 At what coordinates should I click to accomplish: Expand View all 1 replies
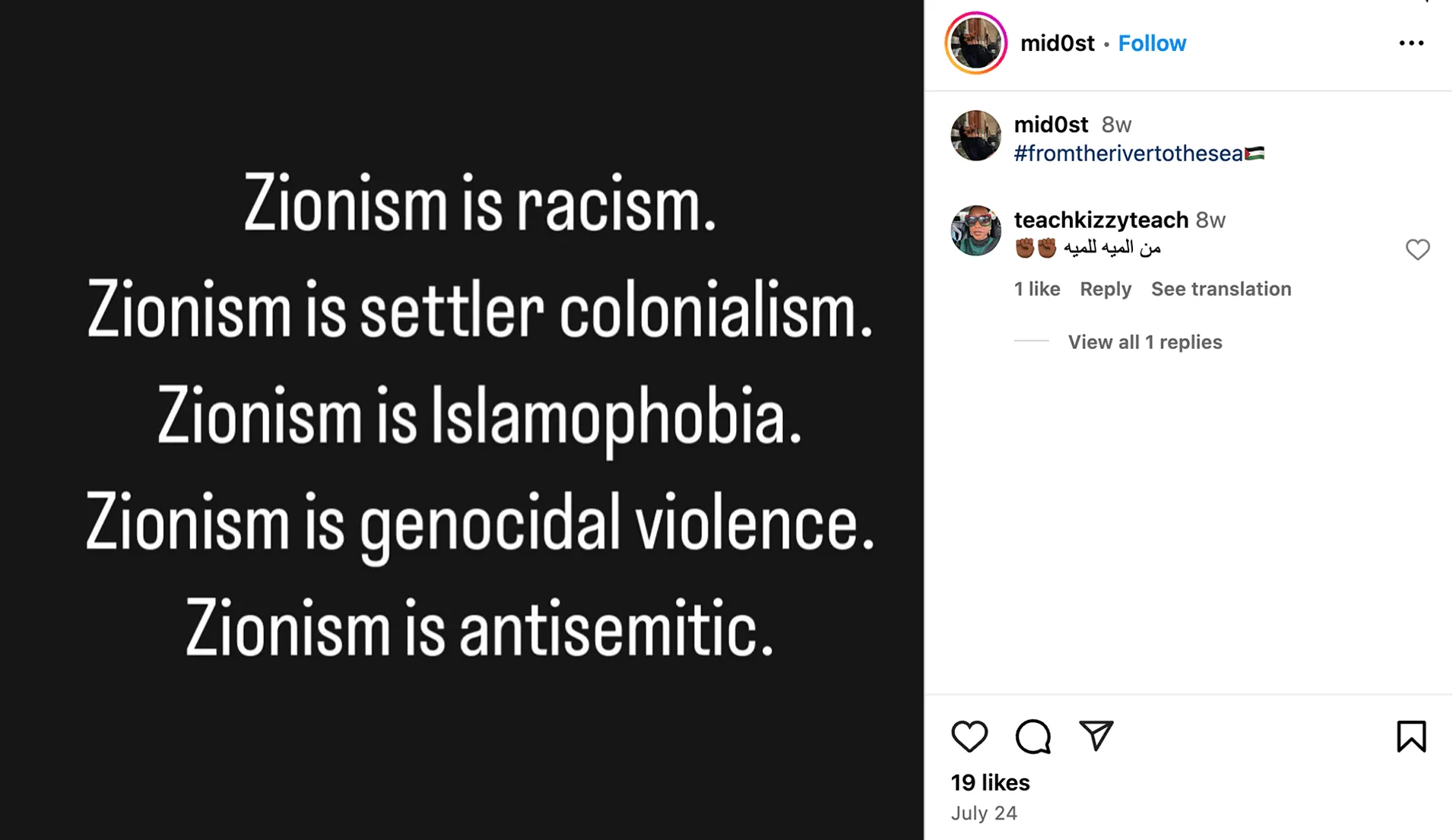pyautogui.click(x=1144, y=342)
